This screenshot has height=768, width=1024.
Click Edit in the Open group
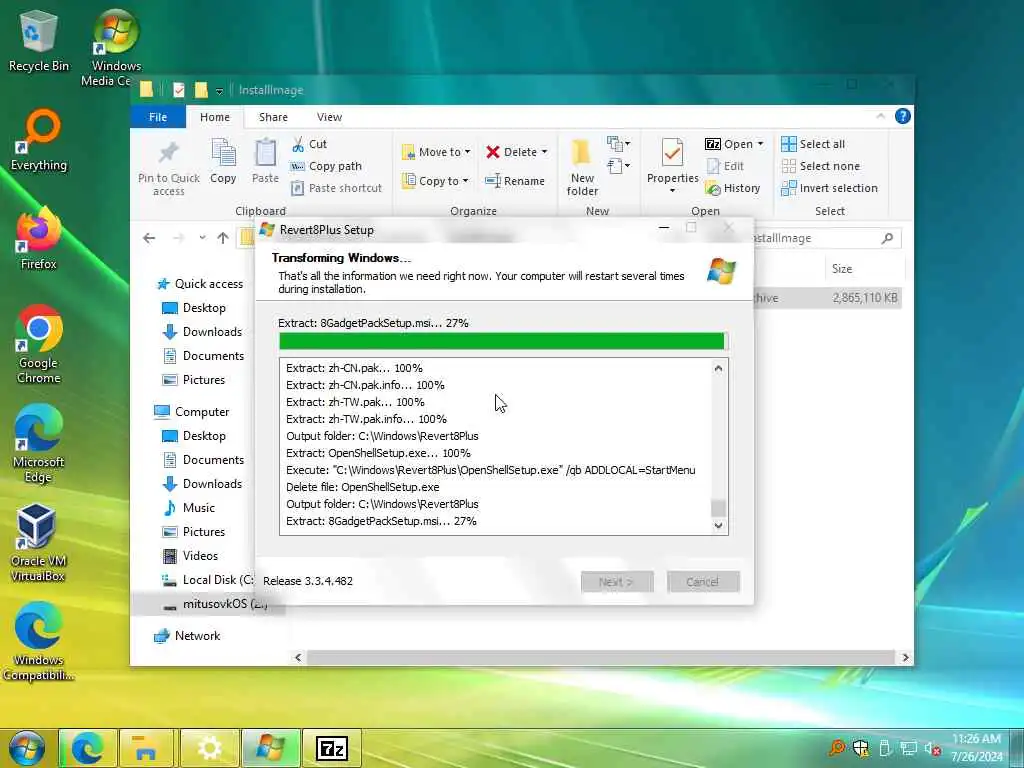(x=725, y=167)
